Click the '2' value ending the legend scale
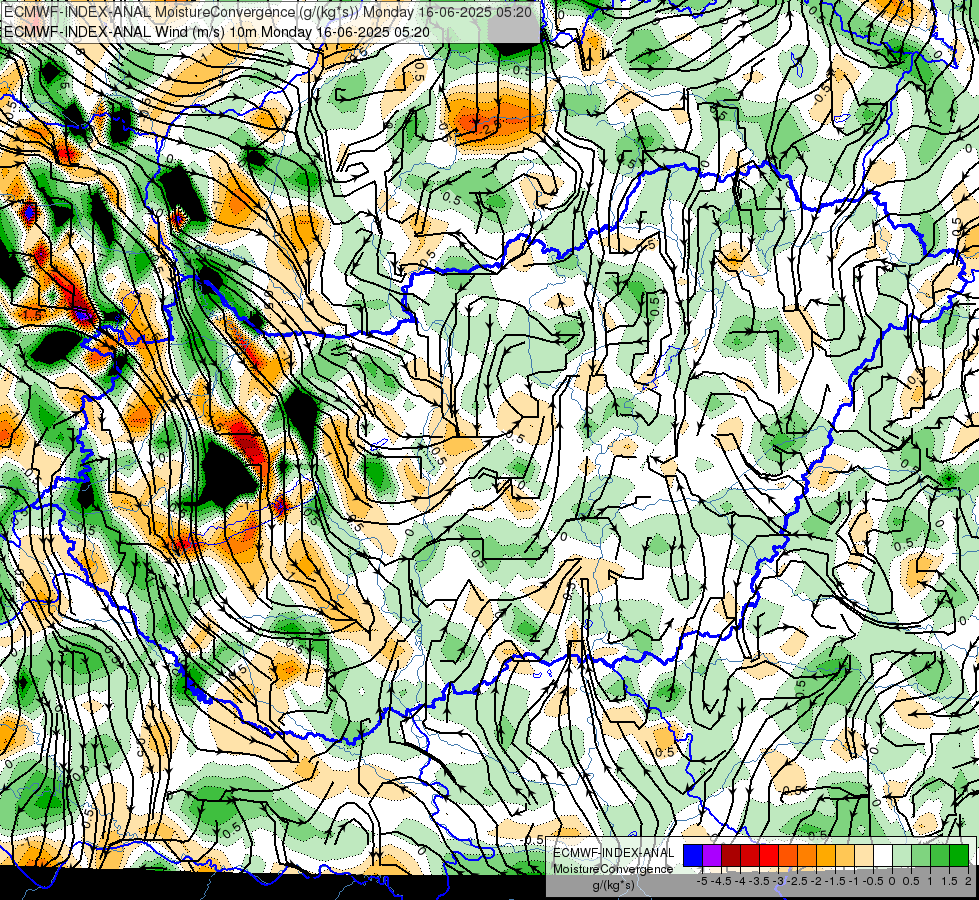This screenshot has width=979, height=900. click(x=968, y=881)
